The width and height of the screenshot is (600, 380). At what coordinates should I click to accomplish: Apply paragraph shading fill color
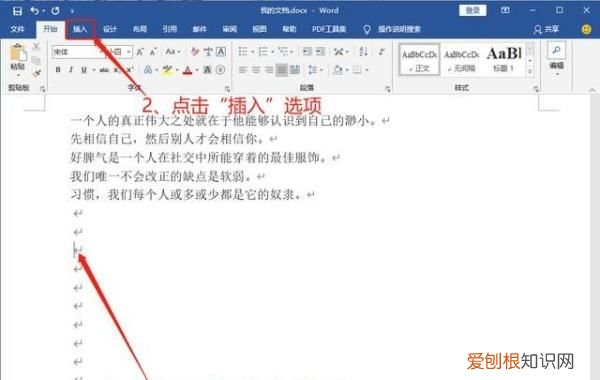[338, 70]
